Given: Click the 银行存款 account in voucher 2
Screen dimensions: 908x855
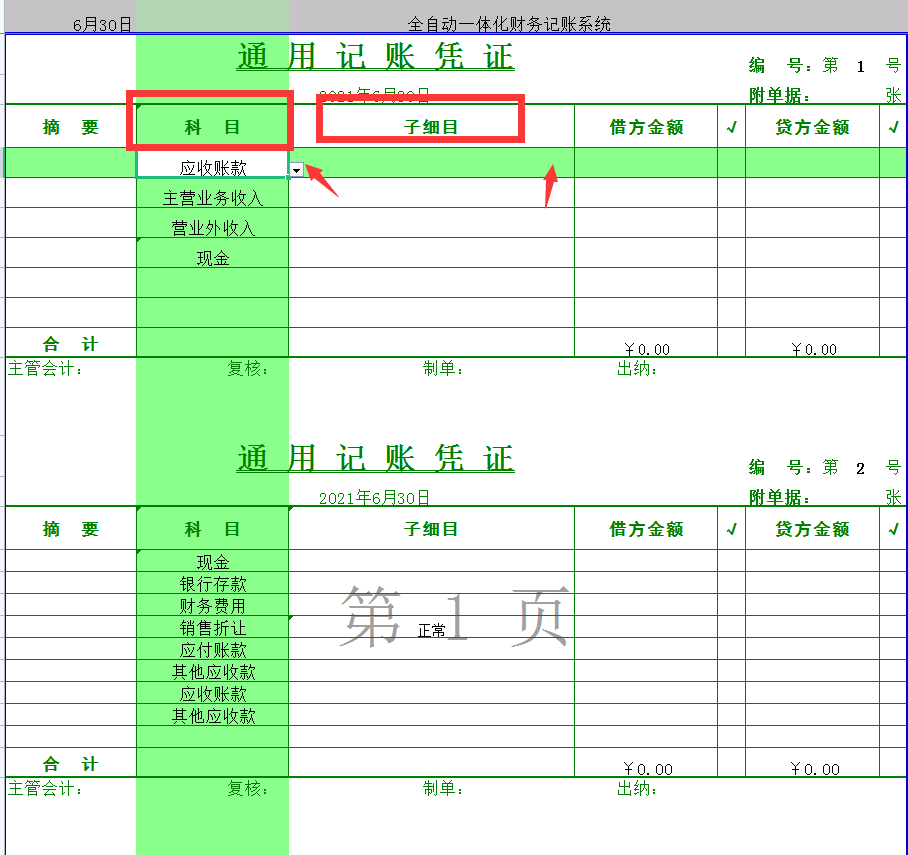Looking at the screenshot, I should tap(212, 584).
